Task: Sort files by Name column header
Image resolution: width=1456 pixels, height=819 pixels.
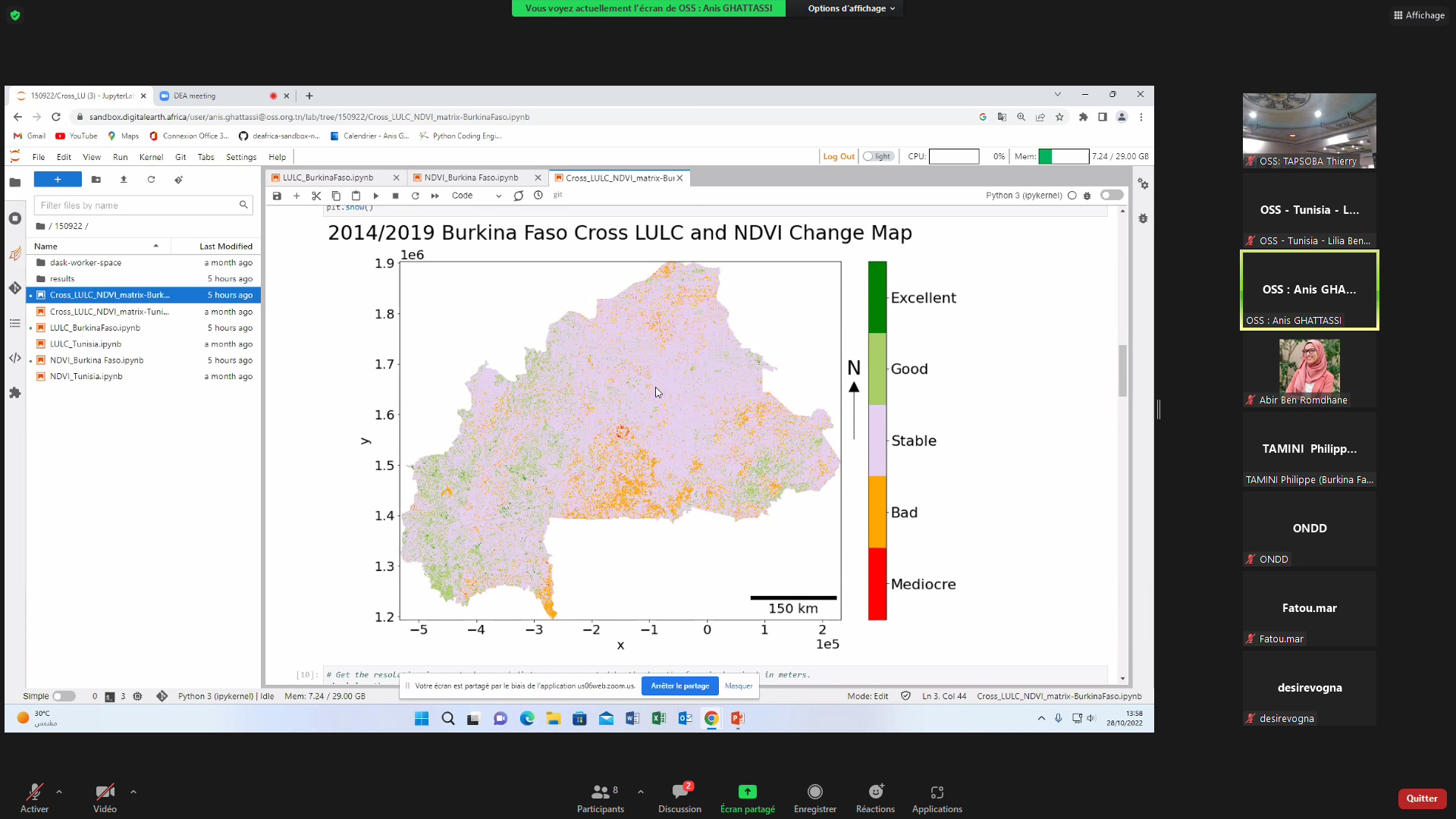Action: click(x=98, y=246)
